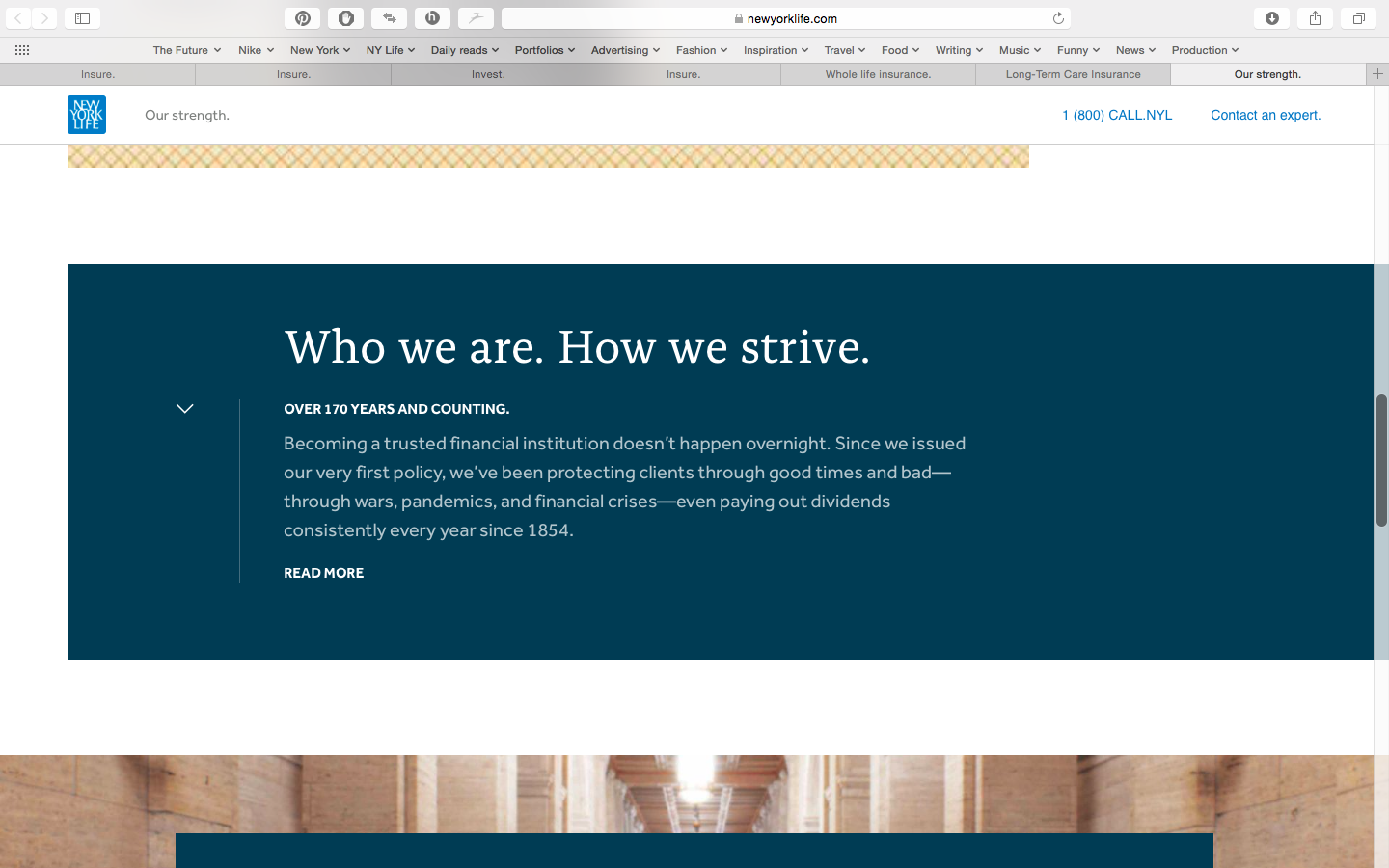Switch to the Invest. tab
This screenshot has height=868, width=1389.
(x=488, y=74)
